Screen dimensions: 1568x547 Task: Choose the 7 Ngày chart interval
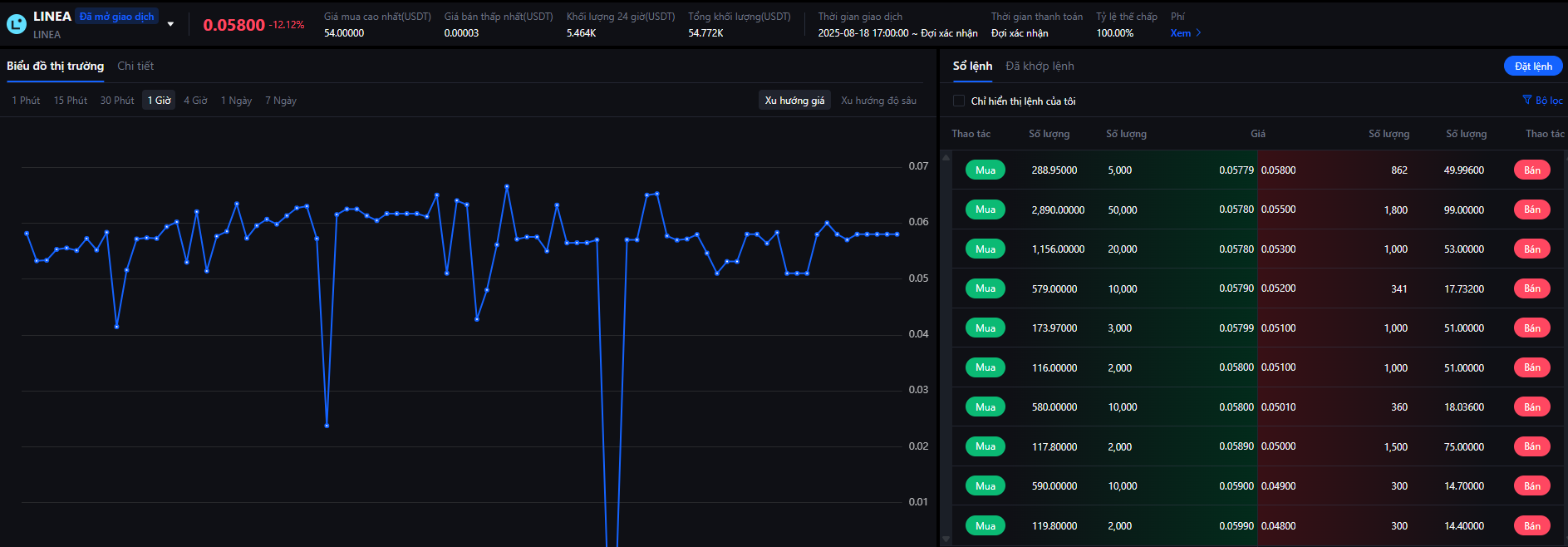pos(281,101)
